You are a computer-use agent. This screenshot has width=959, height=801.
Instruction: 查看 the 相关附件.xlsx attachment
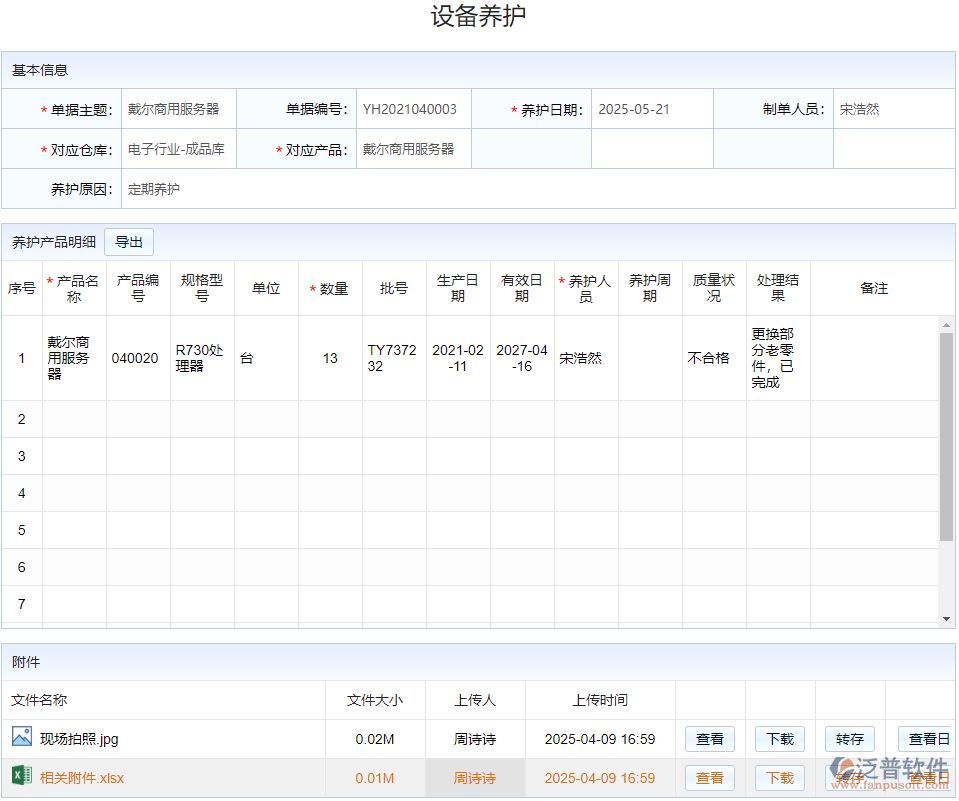tap(710, 777)
